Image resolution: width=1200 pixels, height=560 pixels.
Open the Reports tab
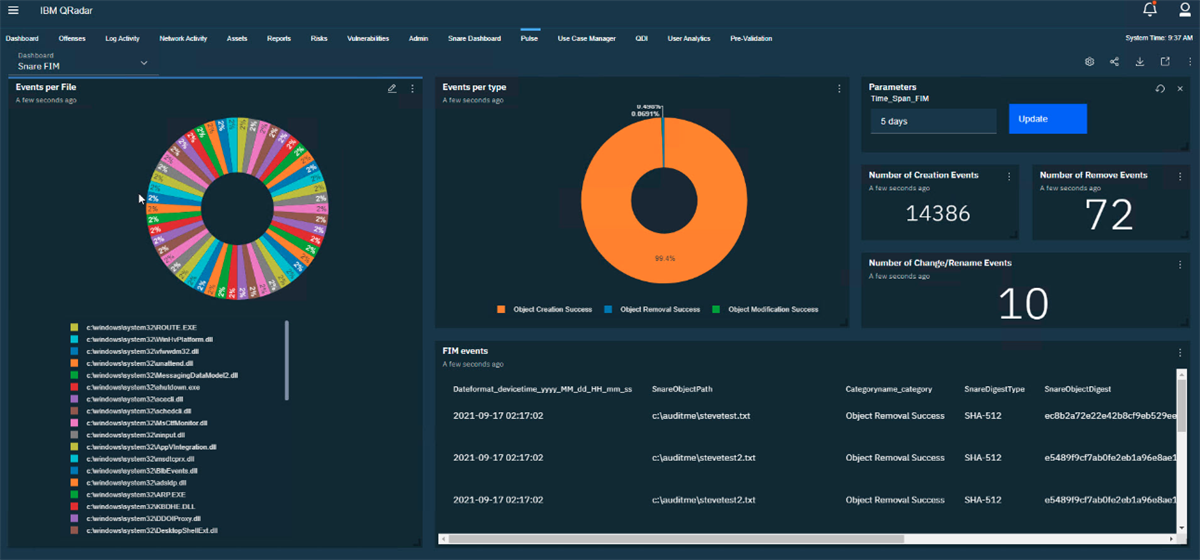(279, 38)
